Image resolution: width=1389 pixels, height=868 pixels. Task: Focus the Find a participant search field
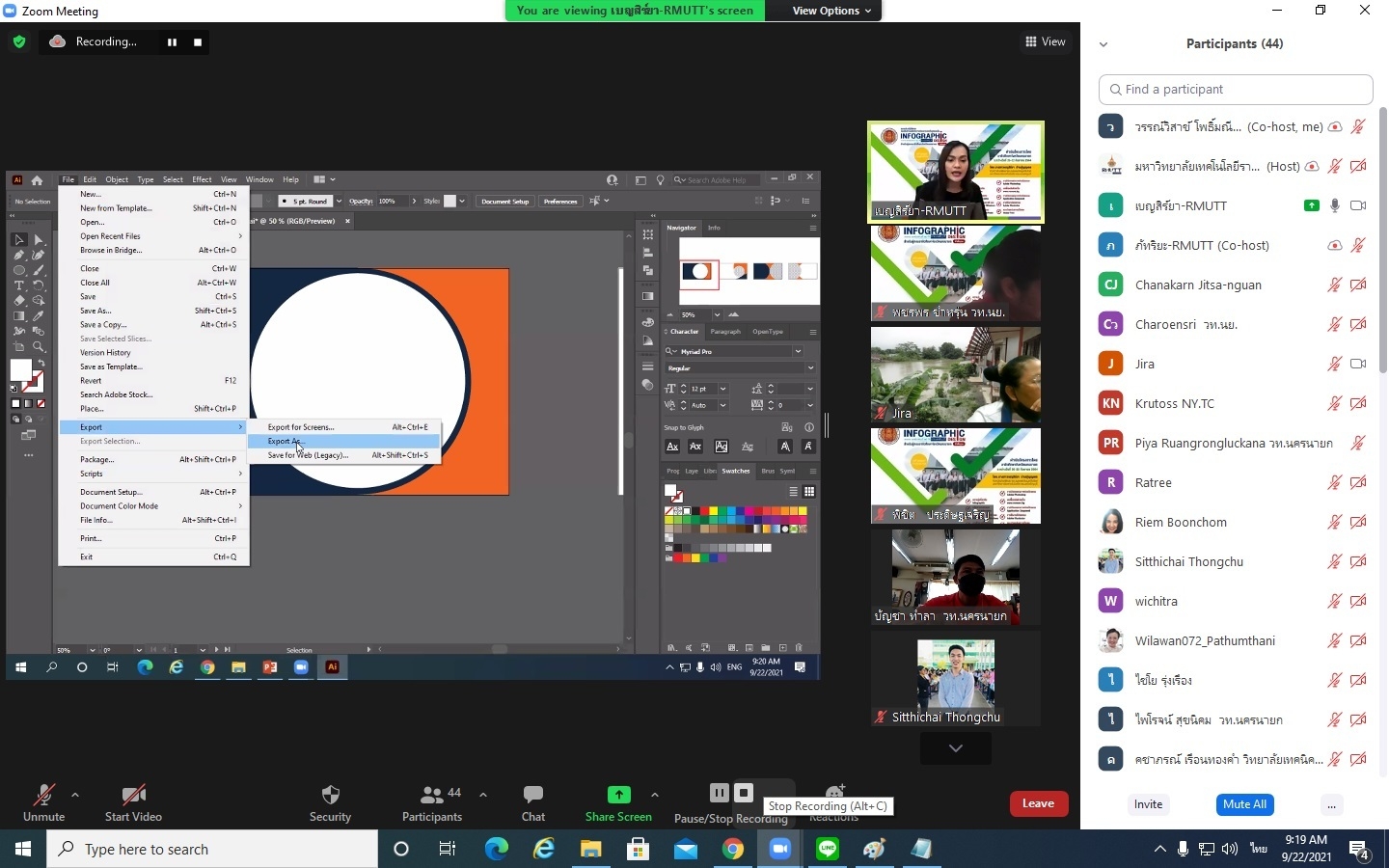pyautogui.click(x=1236, y=89)
